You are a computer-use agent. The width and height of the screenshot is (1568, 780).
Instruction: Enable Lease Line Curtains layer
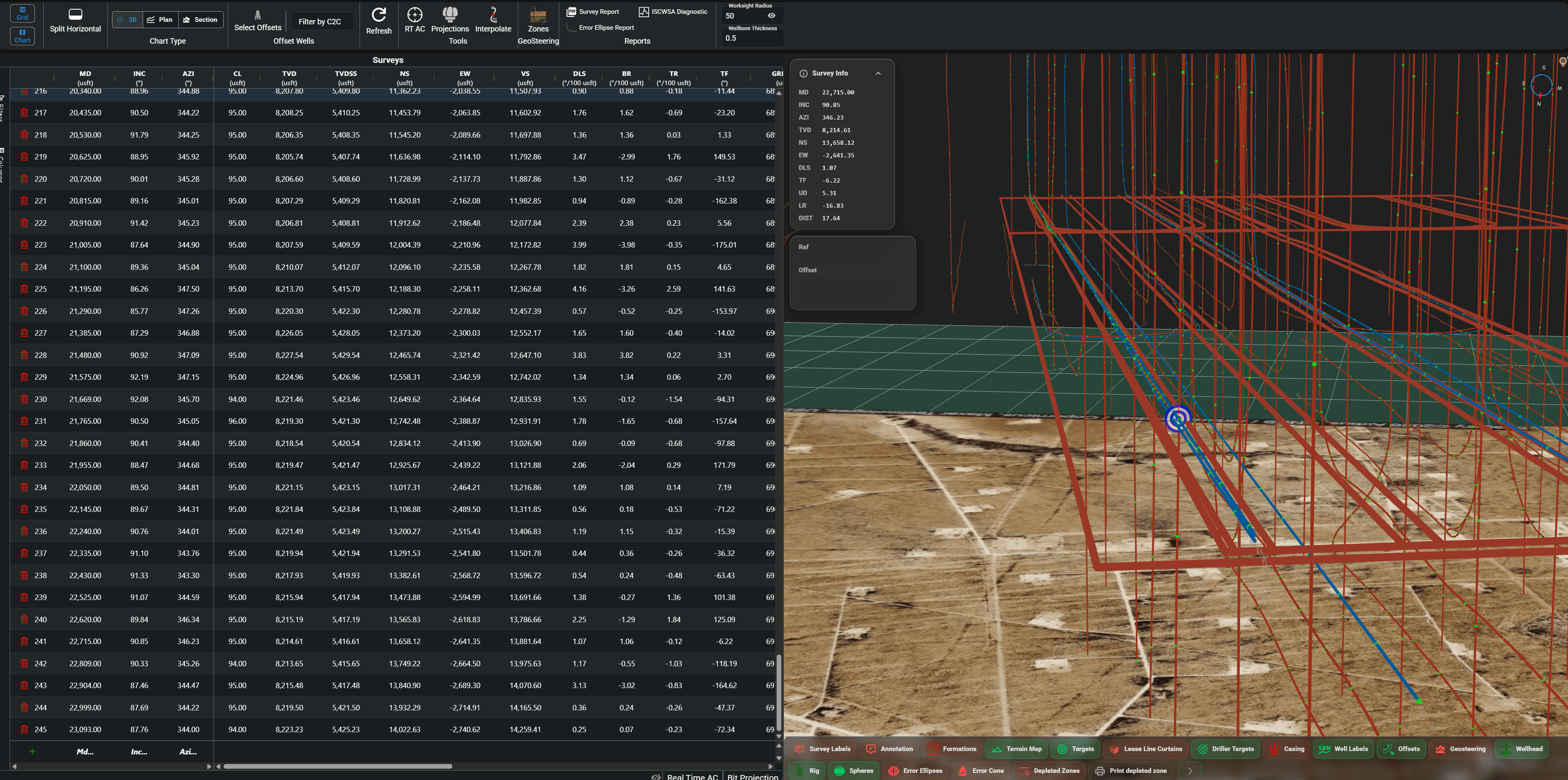[1145, 749]
